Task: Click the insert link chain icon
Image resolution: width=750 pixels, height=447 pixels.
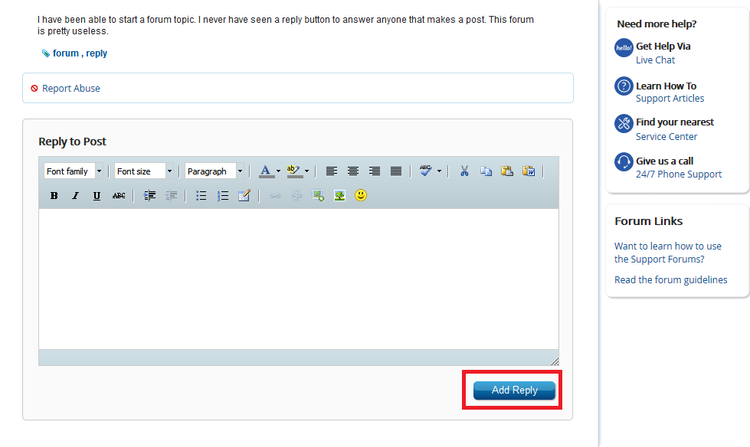Action: coord(275,196)
